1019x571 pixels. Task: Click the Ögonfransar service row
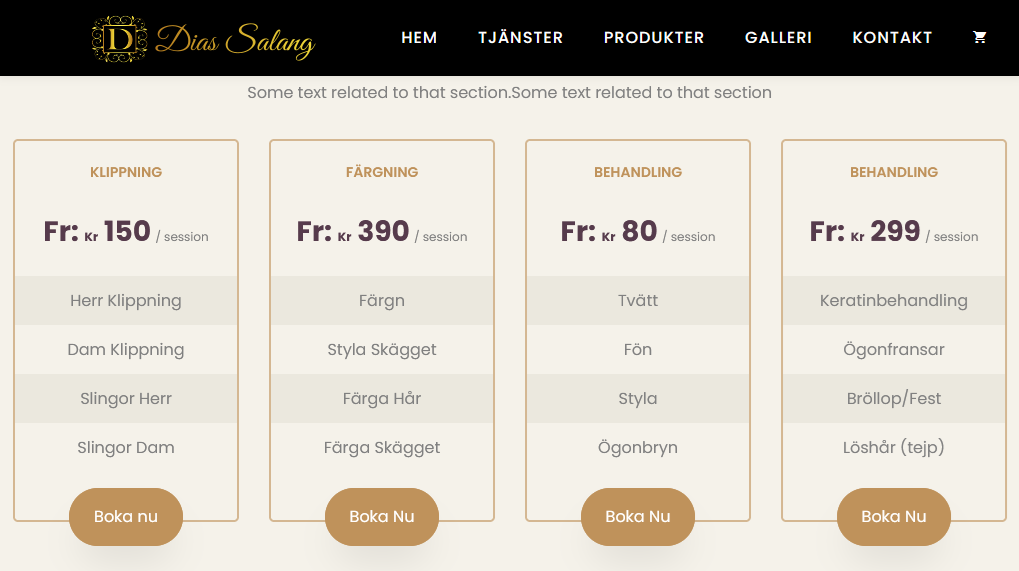(894, 349)
